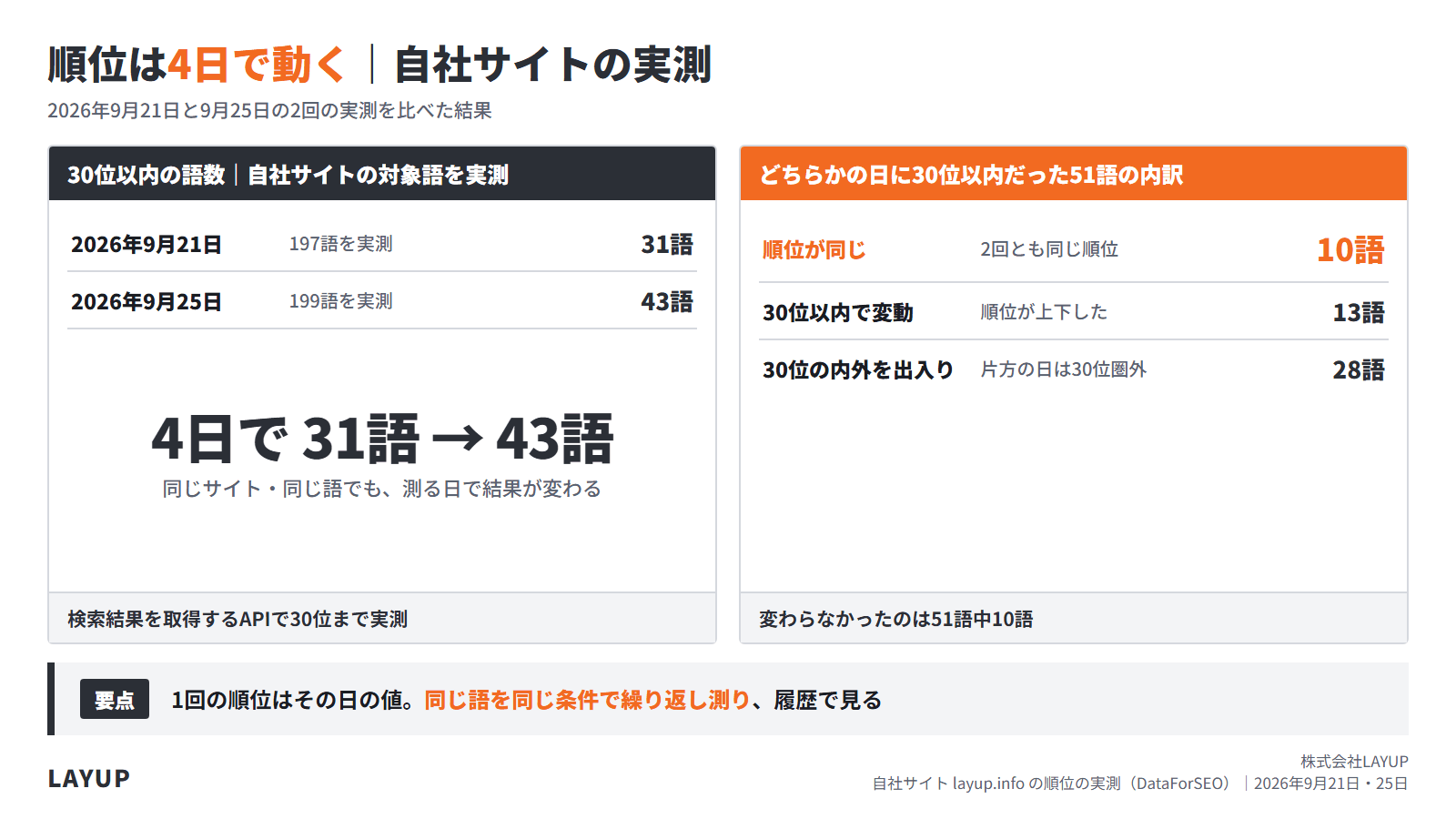Select the row label "2026年9月21日"

[147, 245]
